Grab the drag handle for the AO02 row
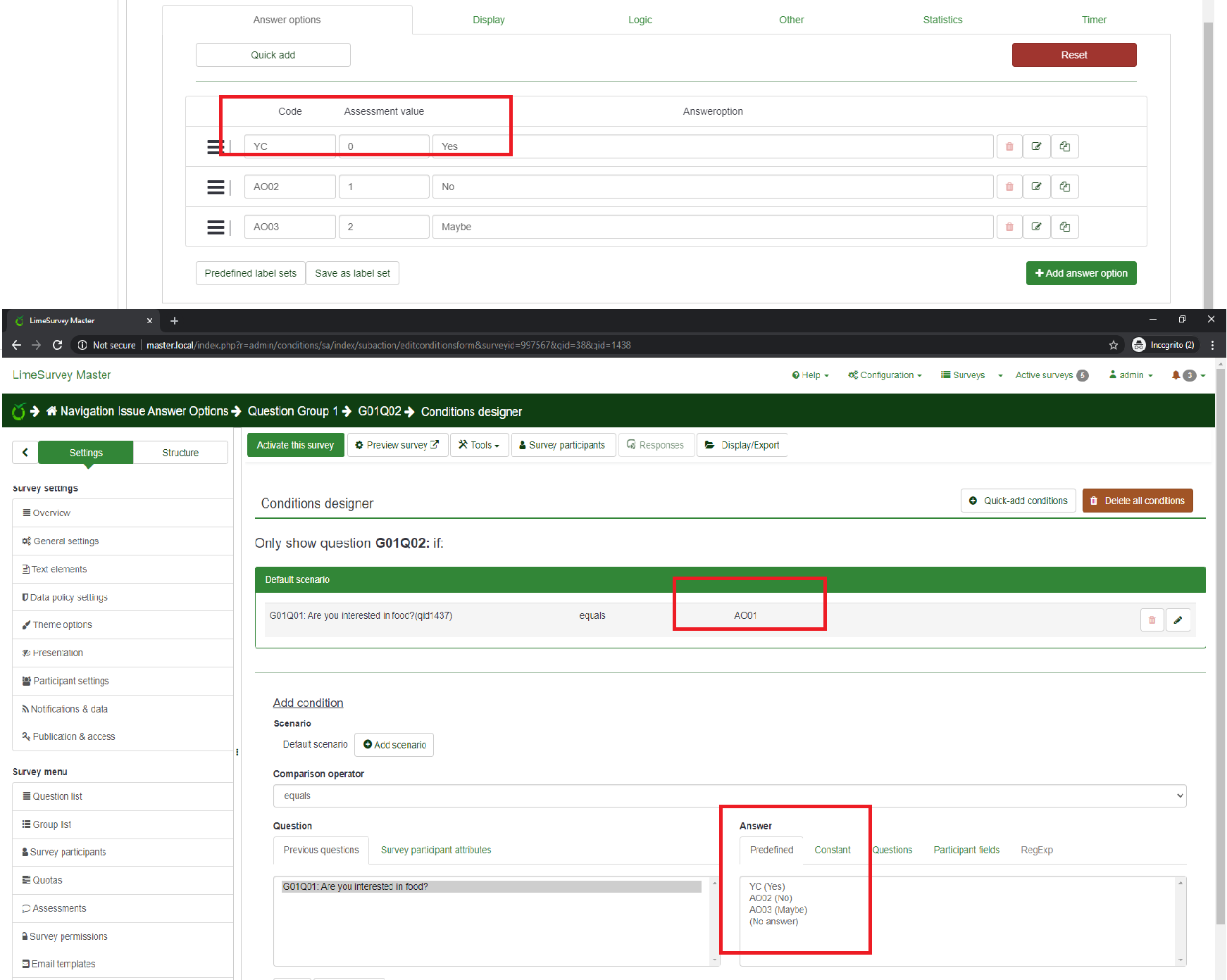Image resolution: width=1227 pixels, height=980 pixels. click(x=216, y=187)
